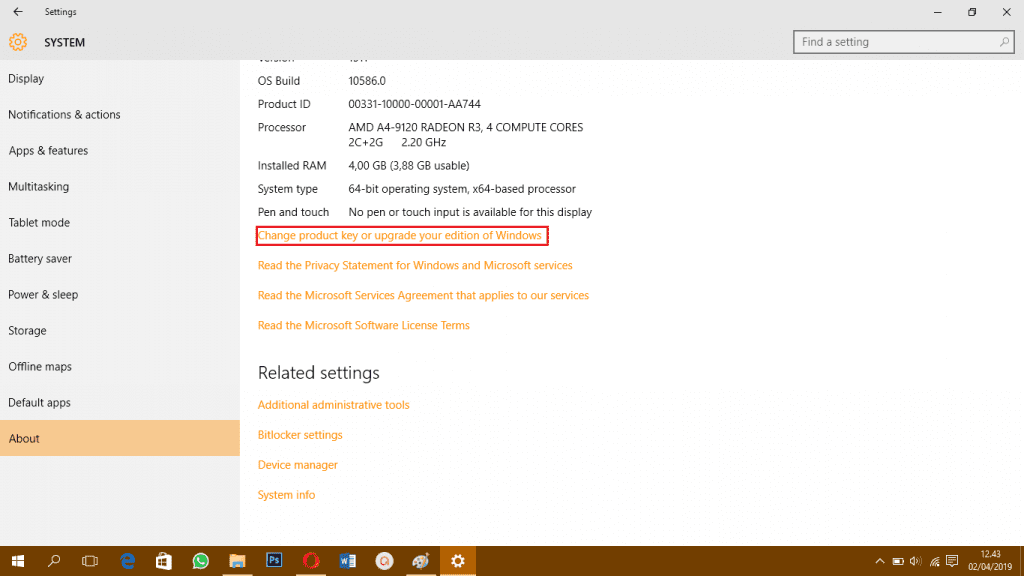Open the Microsoft Services Agreement link
The image size is (1024, 576).
coord(423,295)
